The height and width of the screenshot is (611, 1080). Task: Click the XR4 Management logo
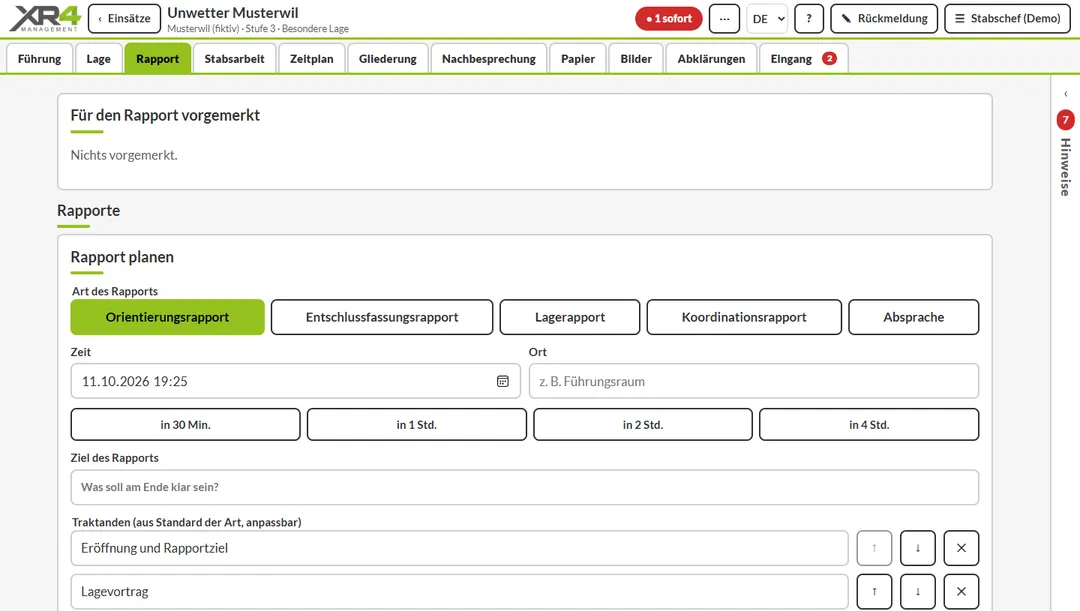coord(45,19)
